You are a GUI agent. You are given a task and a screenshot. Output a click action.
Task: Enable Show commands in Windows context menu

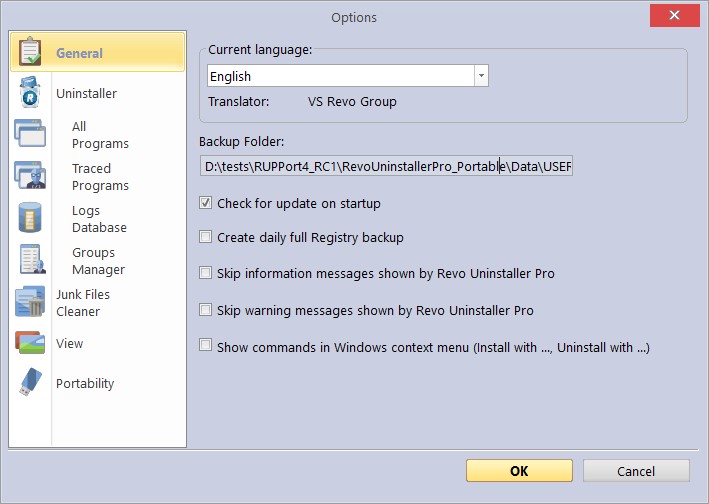click(x=205, y=345)
